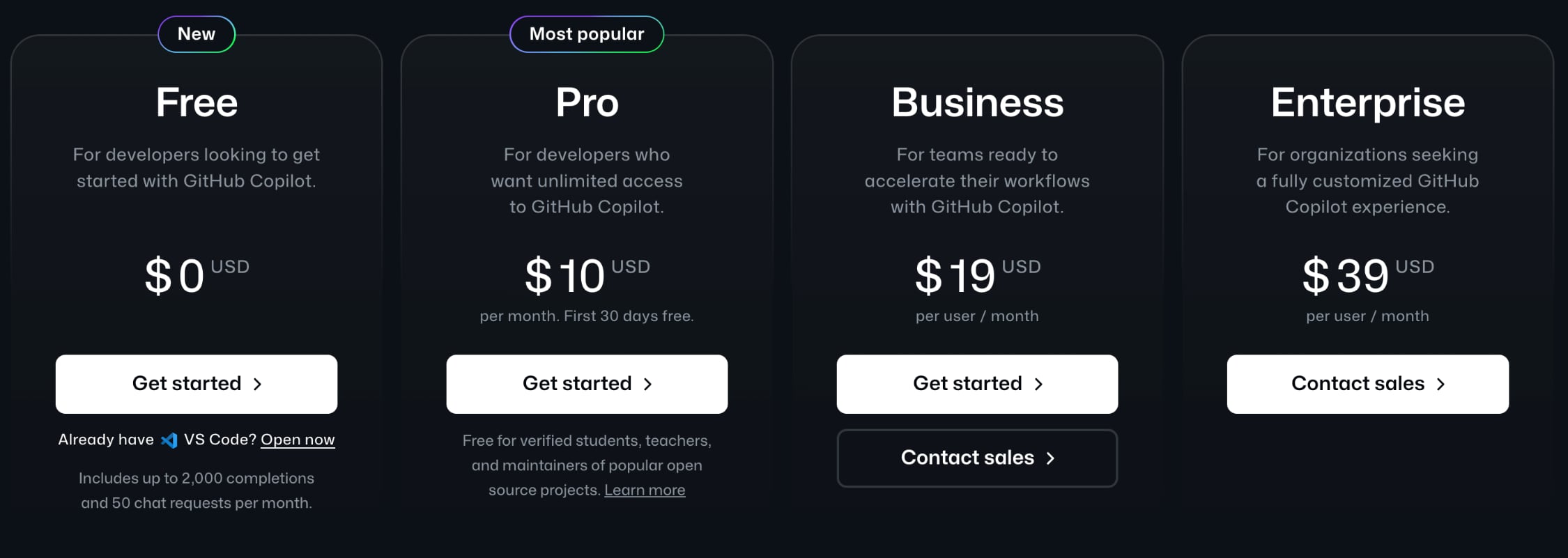
Task: Click the New badge above Free
Action: point(197,34)
